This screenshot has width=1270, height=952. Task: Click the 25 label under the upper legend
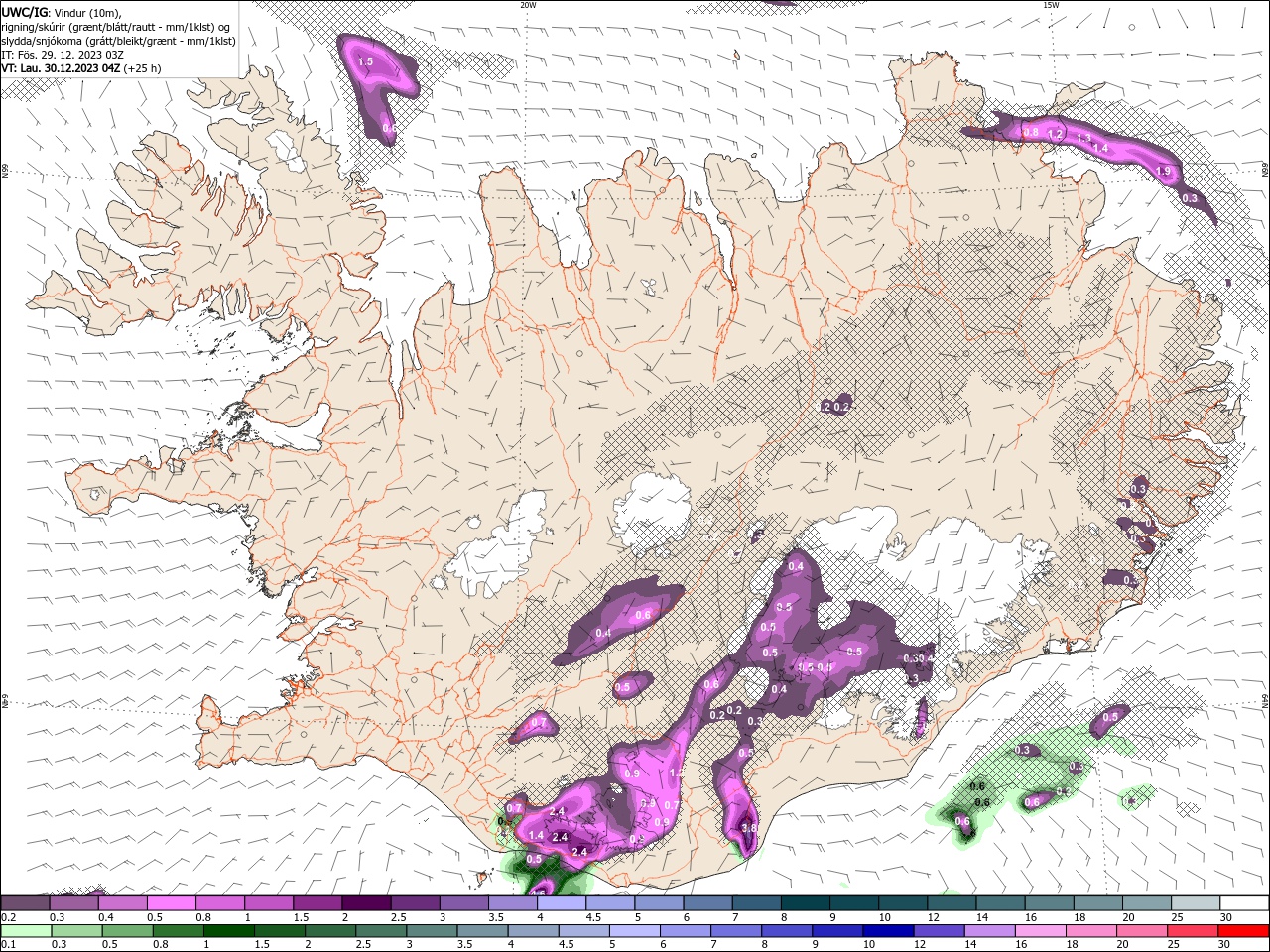1177,917
